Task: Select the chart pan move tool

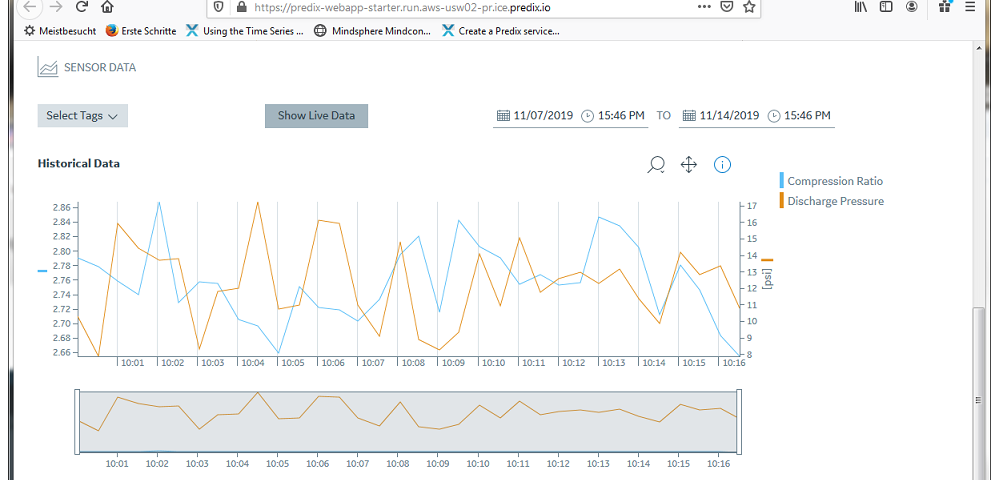Action: coord(689,165)
